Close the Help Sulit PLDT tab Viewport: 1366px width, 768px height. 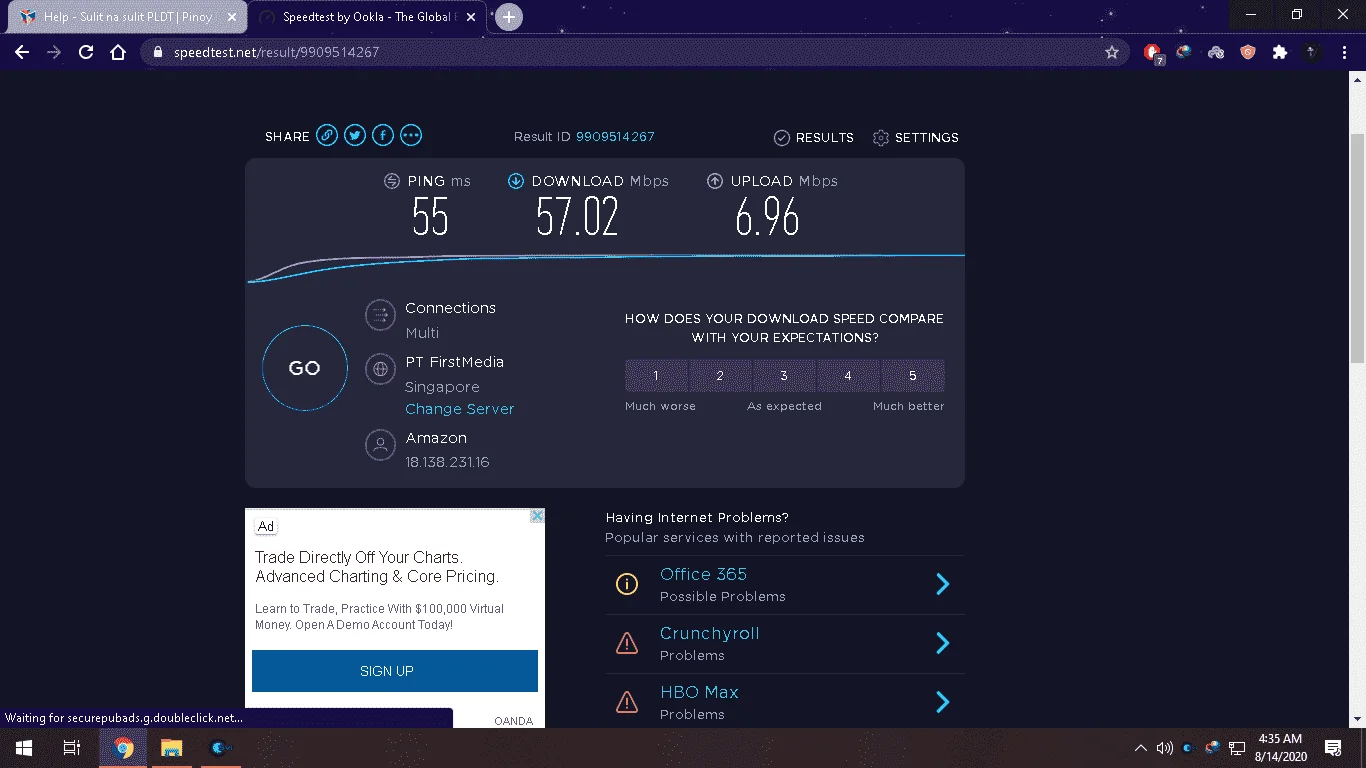(232, 17)
